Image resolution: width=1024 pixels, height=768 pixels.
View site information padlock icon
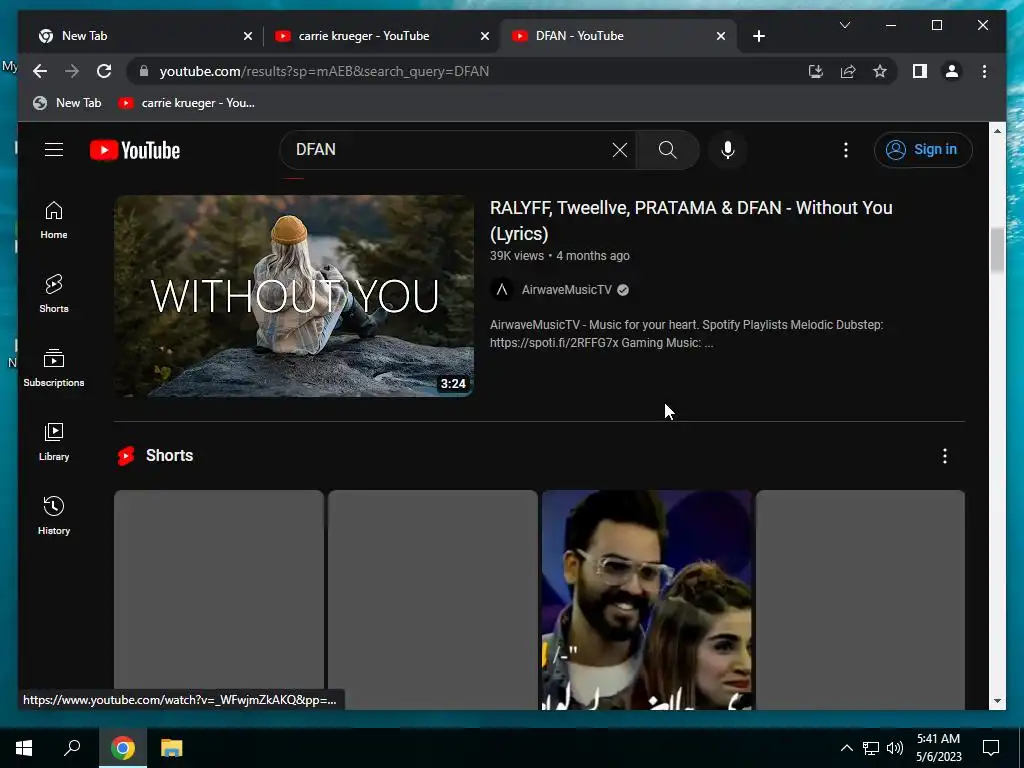point(144,71)
